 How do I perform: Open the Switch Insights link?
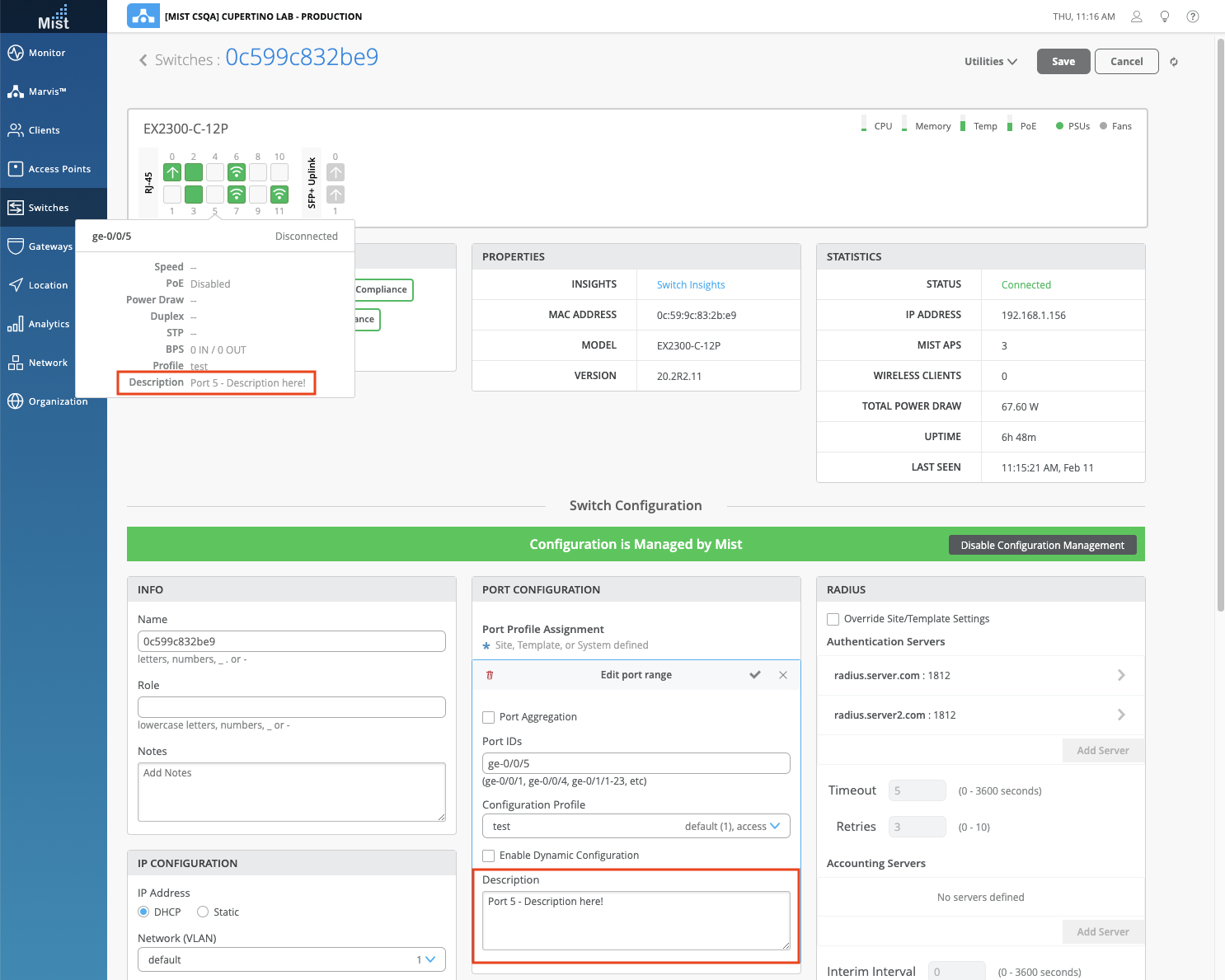click(x=691, y=285)
